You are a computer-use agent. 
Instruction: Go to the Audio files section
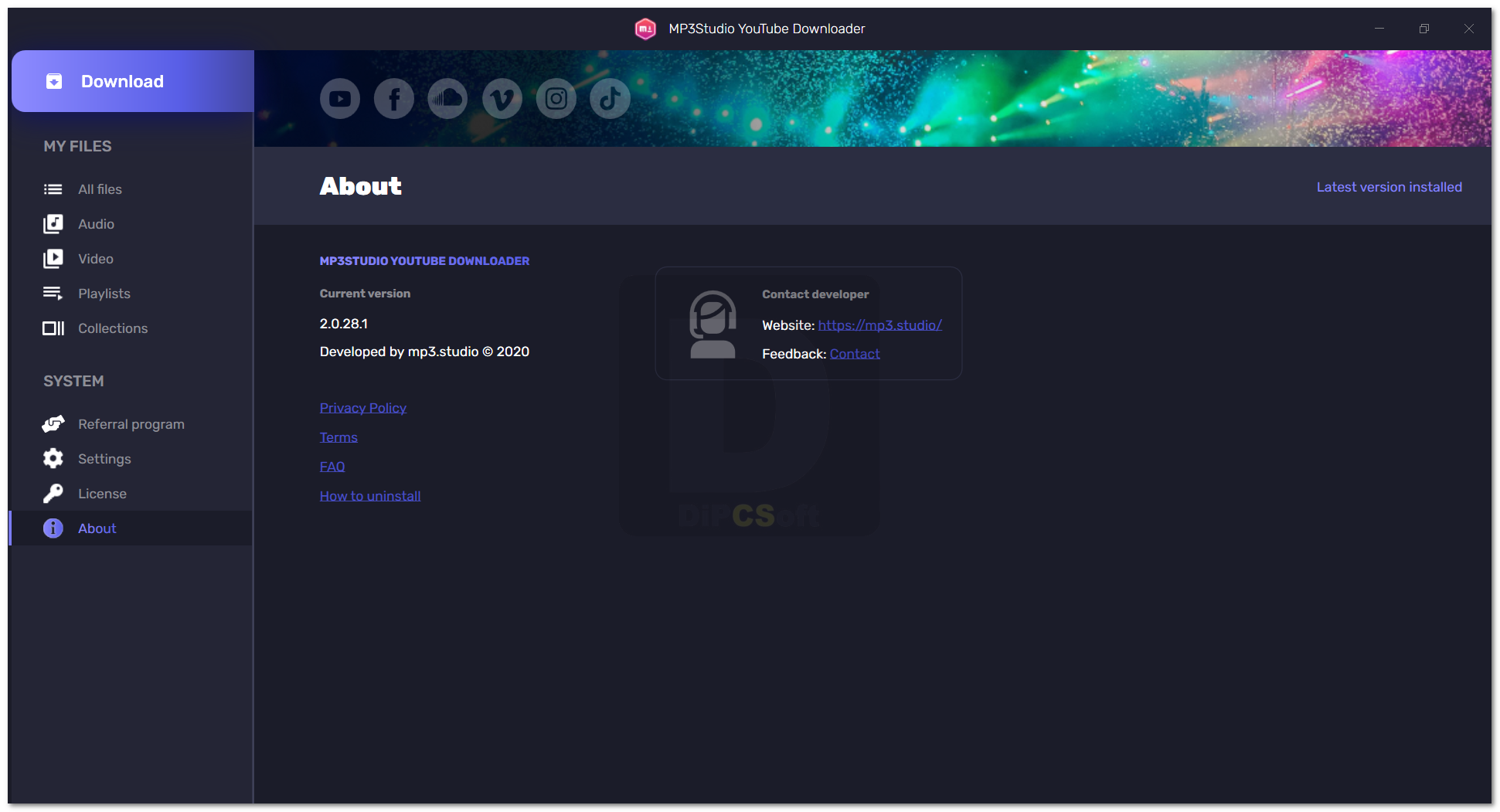click(131, 224)
